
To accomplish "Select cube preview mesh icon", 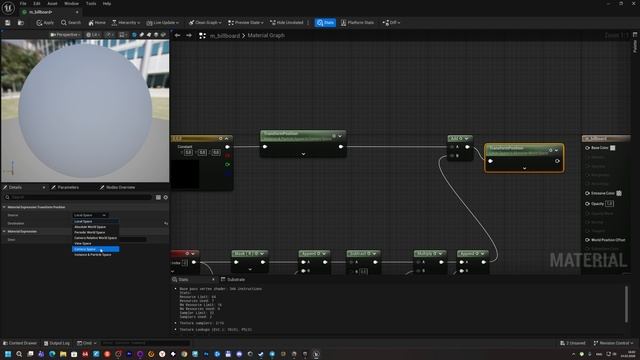I will click(156, 35).
